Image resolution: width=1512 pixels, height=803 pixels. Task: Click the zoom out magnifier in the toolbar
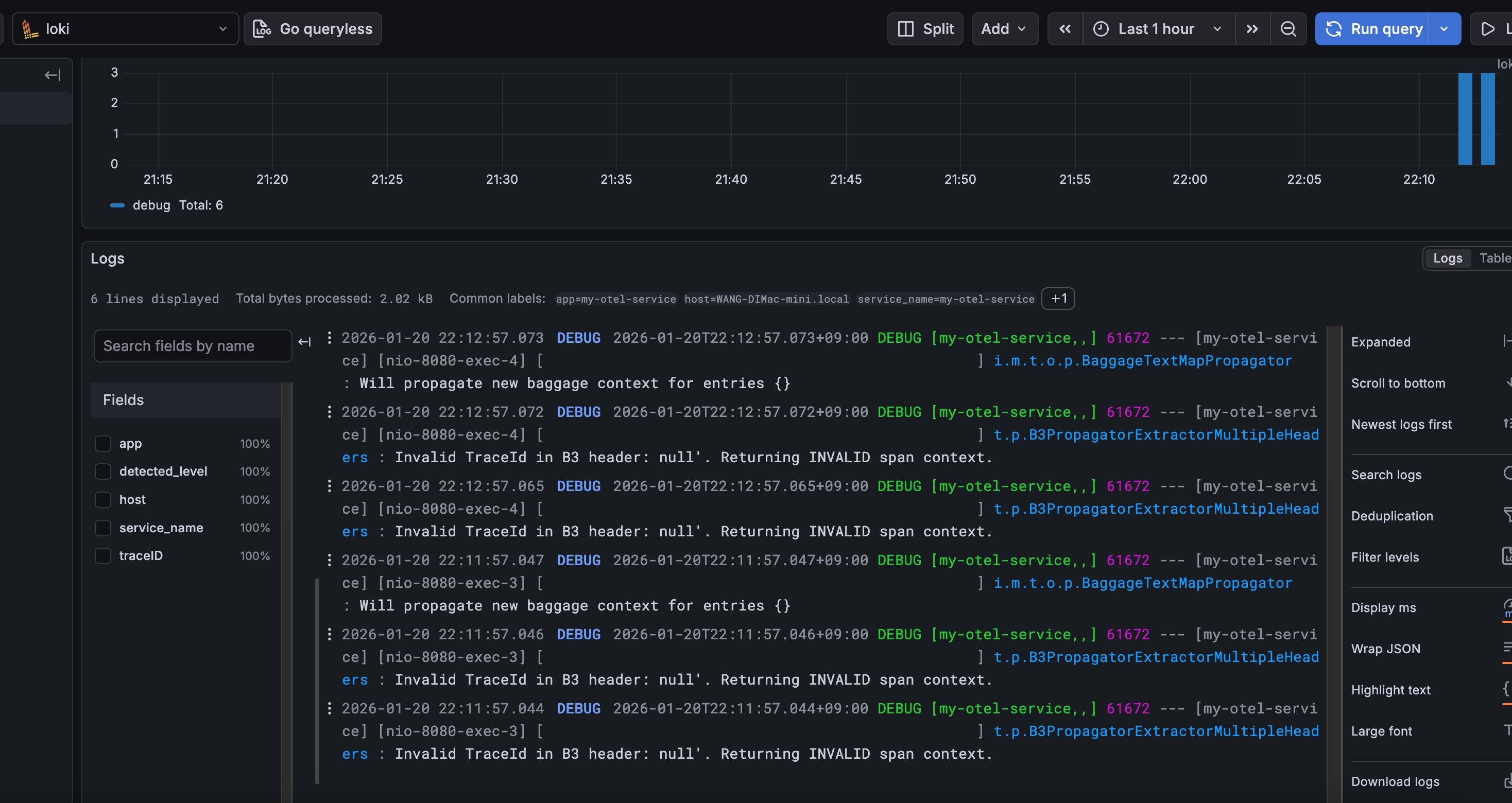click(x=1288, y=28)
